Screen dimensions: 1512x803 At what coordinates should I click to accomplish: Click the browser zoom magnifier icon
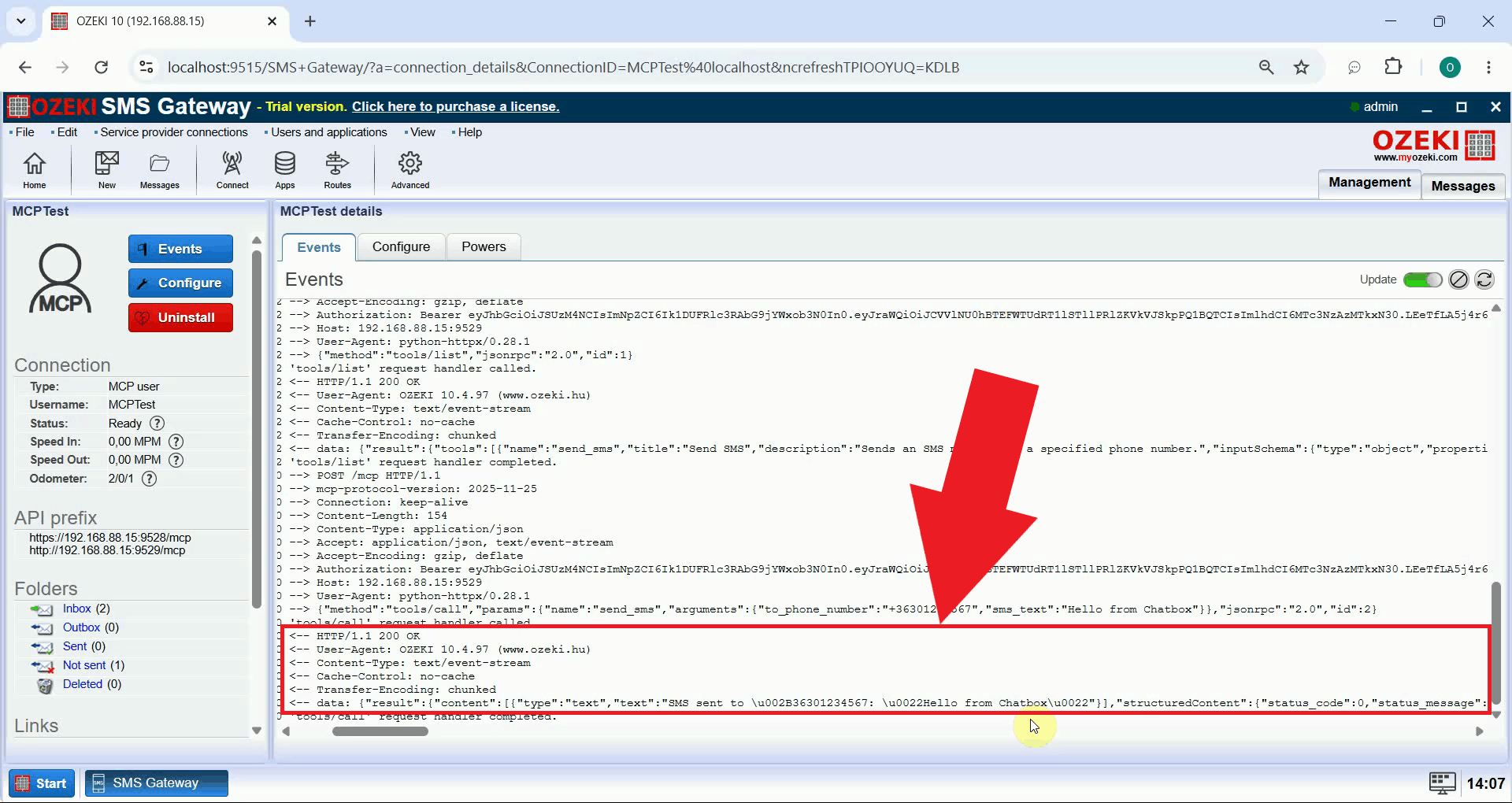click(1266, 68)
